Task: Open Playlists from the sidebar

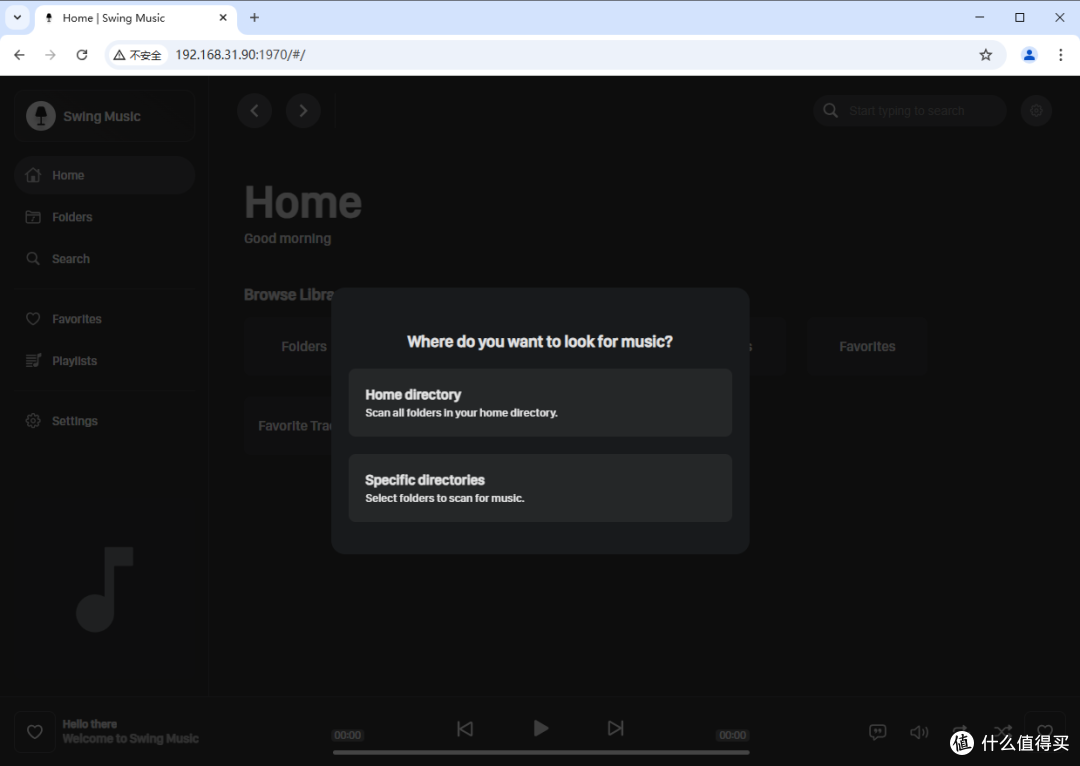Action: (74, 361)
